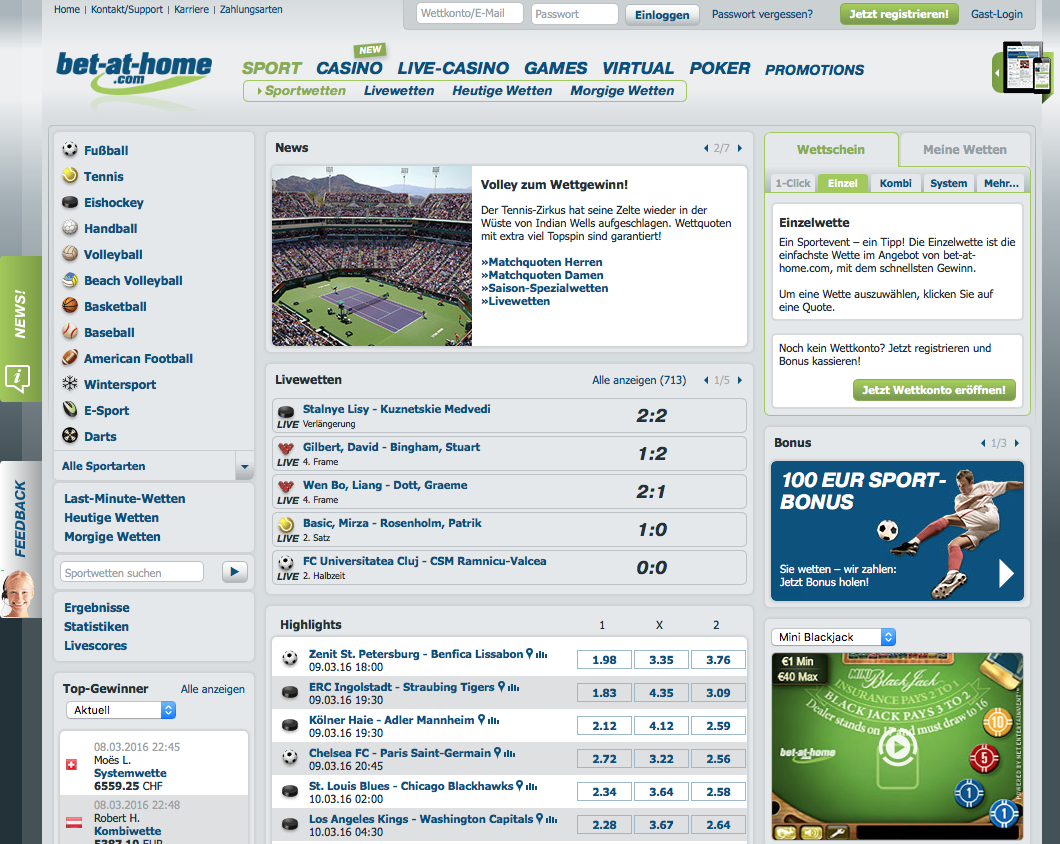Viewport: 1060px width, 844px height.
Task: Open the Tennis category via its ball icon
Action: pos(68,176)
